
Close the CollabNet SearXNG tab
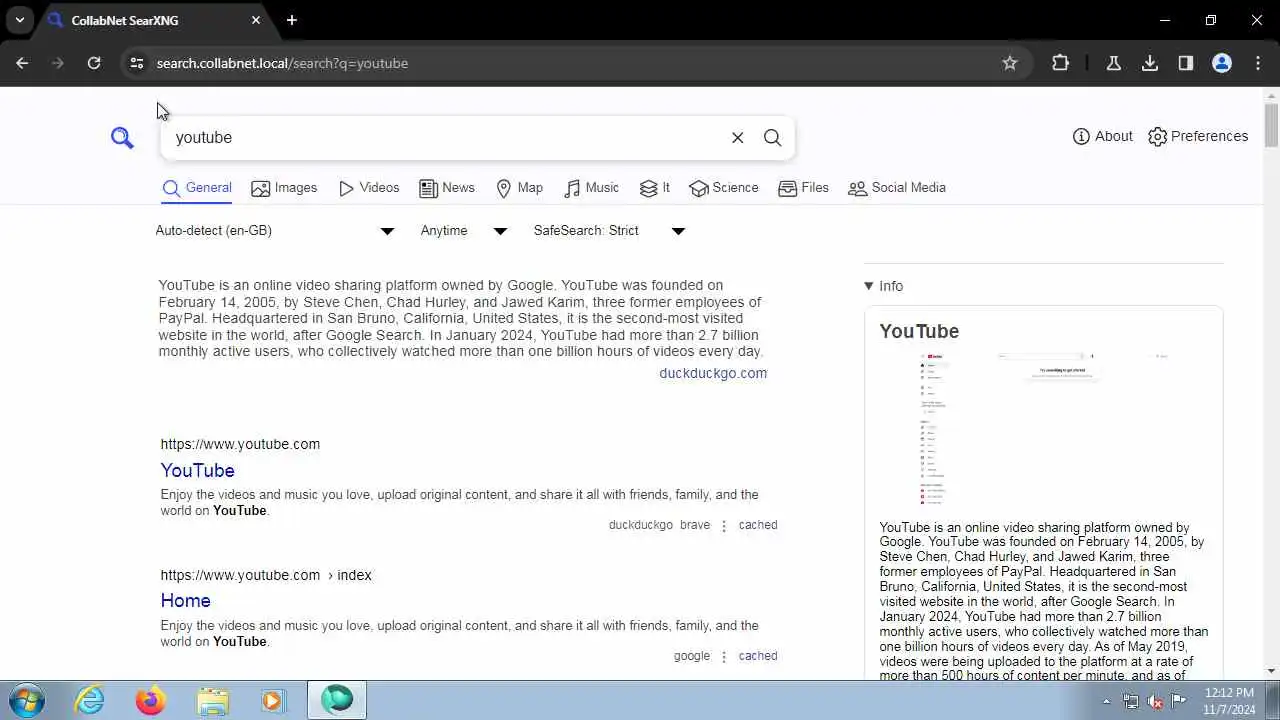coord(256,20)
